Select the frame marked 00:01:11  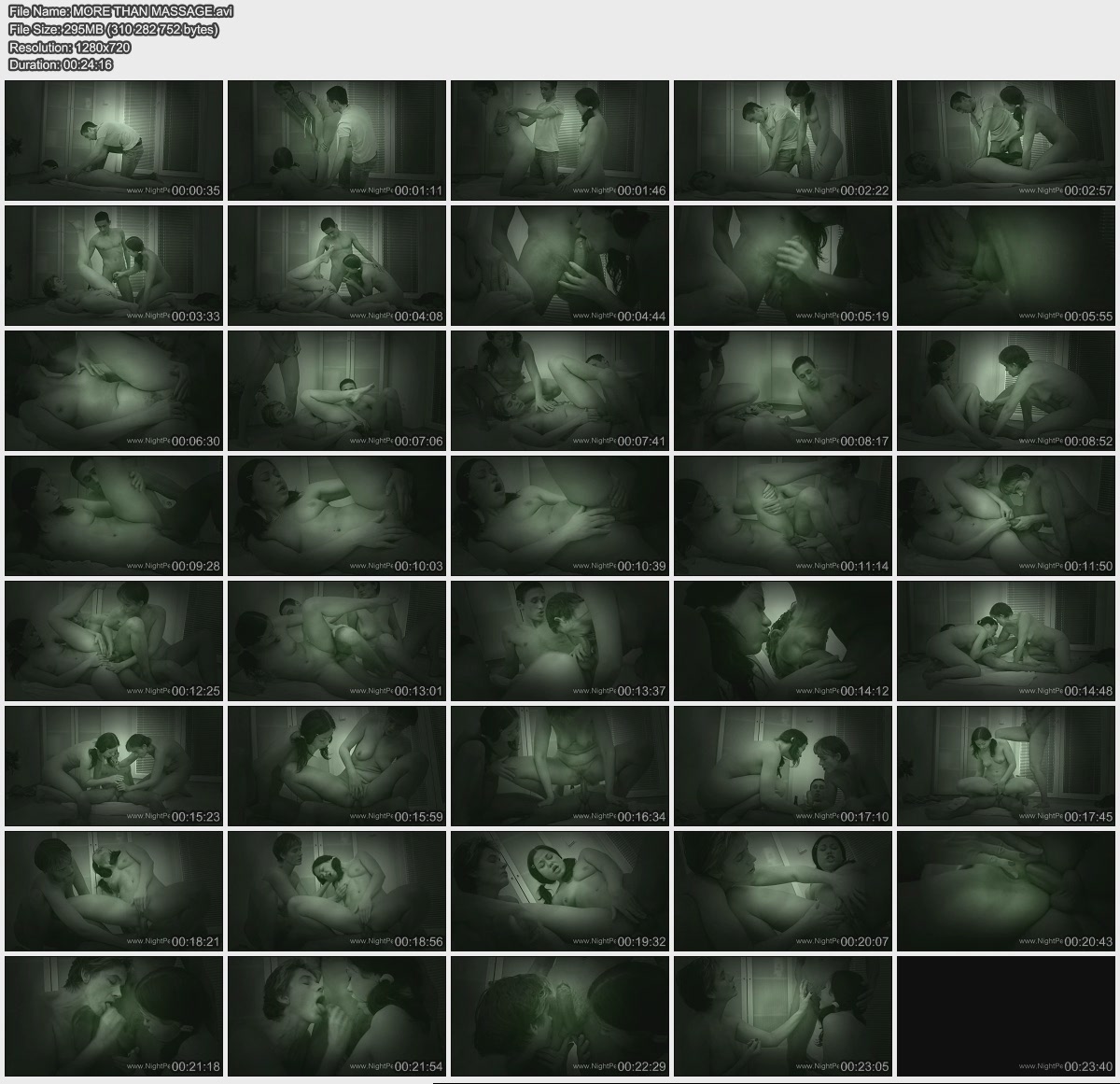tap(337, 140)
